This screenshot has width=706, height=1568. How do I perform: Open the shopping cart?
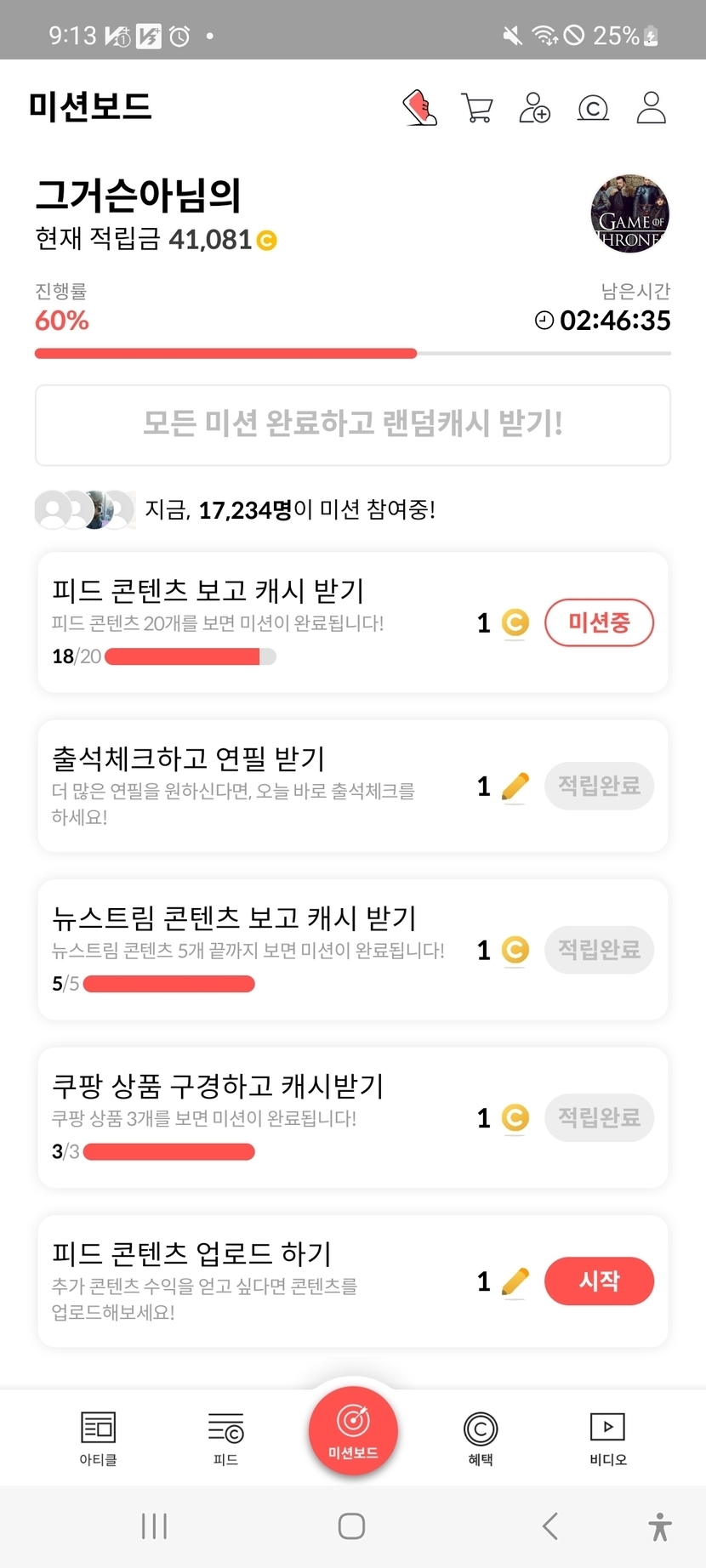[476, 108]
